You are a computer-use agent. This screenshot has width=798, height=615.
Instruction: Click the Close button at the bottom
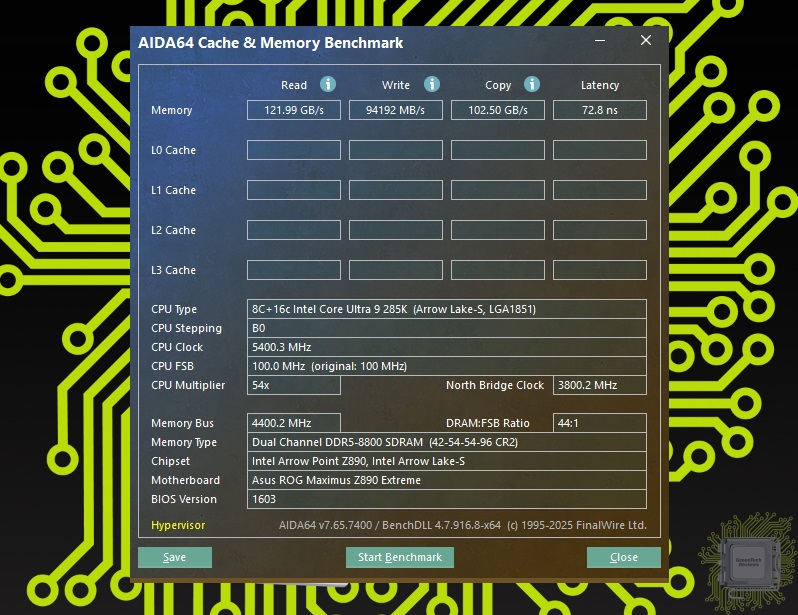623,557
